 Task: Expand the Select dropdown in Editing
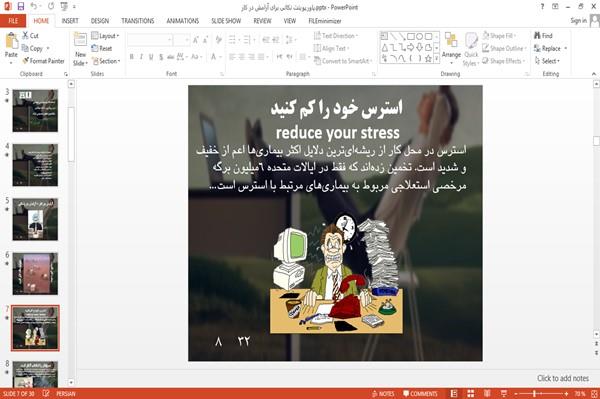(x=547, y=61)
